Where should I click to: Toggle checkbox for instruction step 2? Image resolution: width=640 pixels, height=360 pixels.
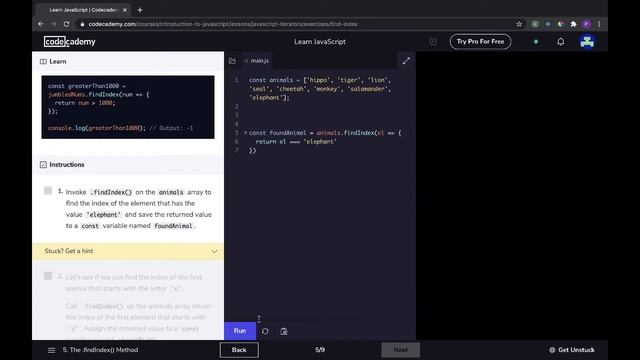tap(48, 276)
